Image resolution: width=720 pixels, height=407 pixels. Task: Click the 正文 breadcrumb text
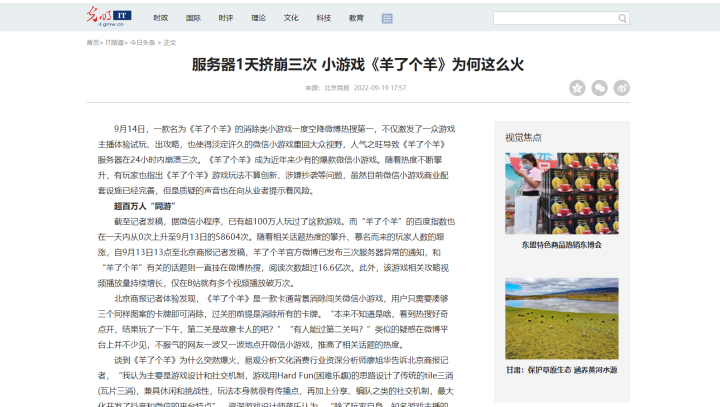(170, 43)
